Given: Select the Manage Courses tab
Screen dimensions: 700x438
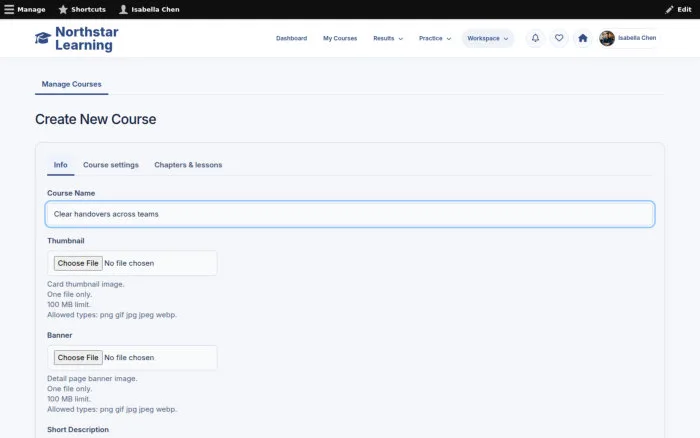Looking at the screenshot, I should [71, 84].
